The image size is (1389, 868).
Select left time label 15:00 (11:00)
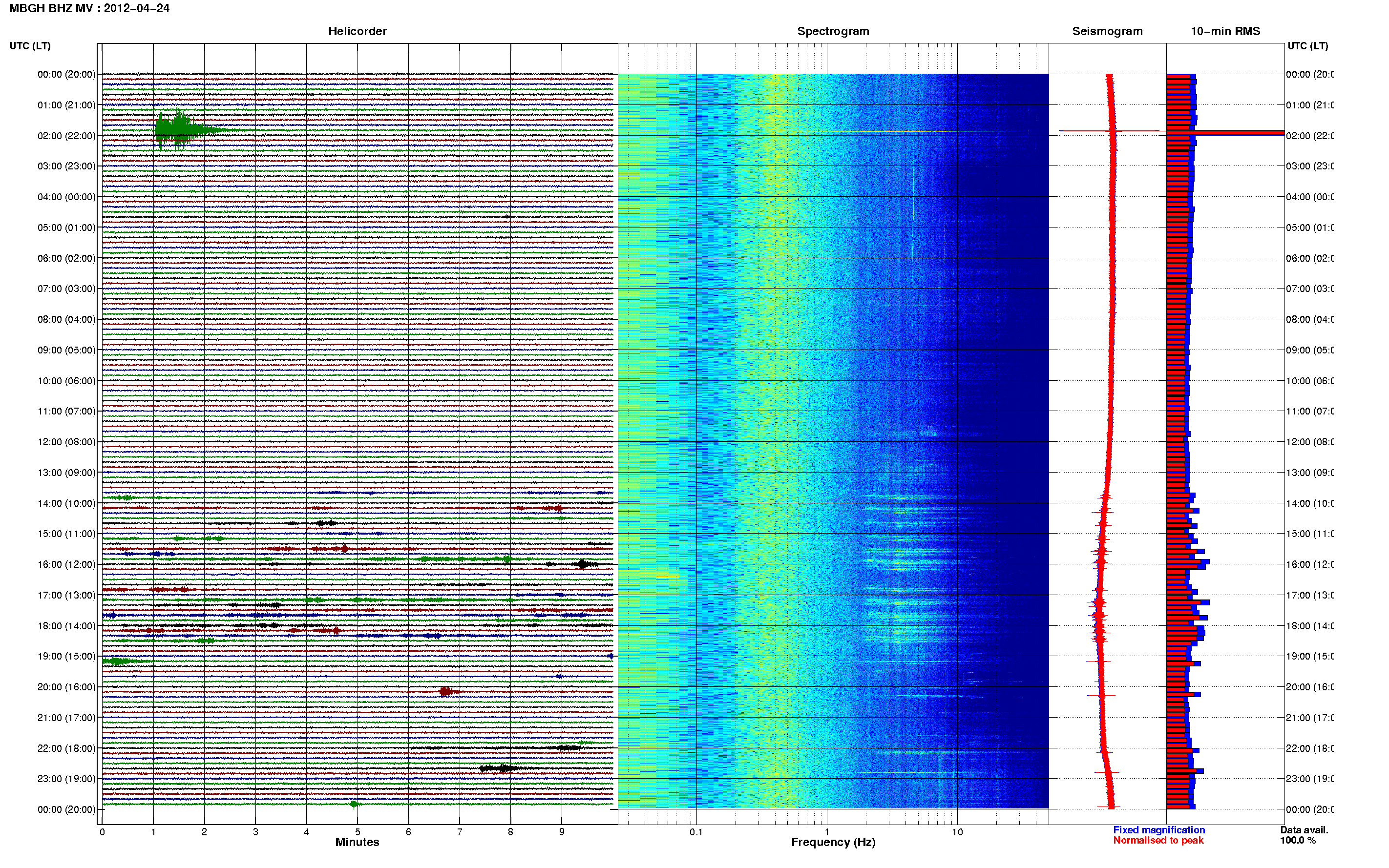(66, 533)
